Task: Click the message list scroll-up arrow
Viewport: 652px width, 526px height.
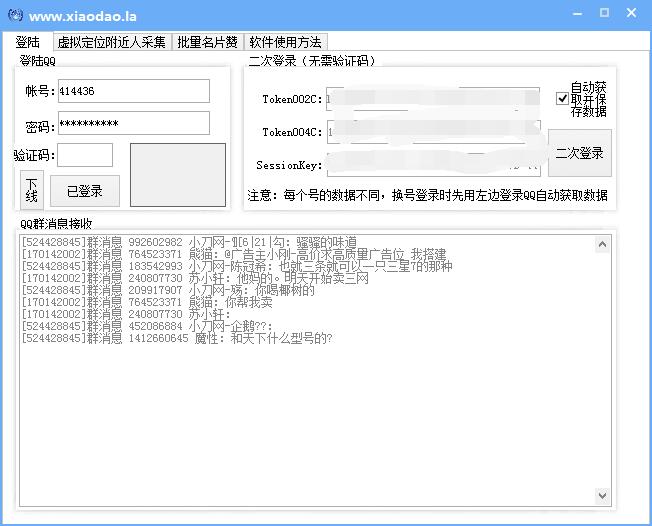Action: [x=602, y=244]
